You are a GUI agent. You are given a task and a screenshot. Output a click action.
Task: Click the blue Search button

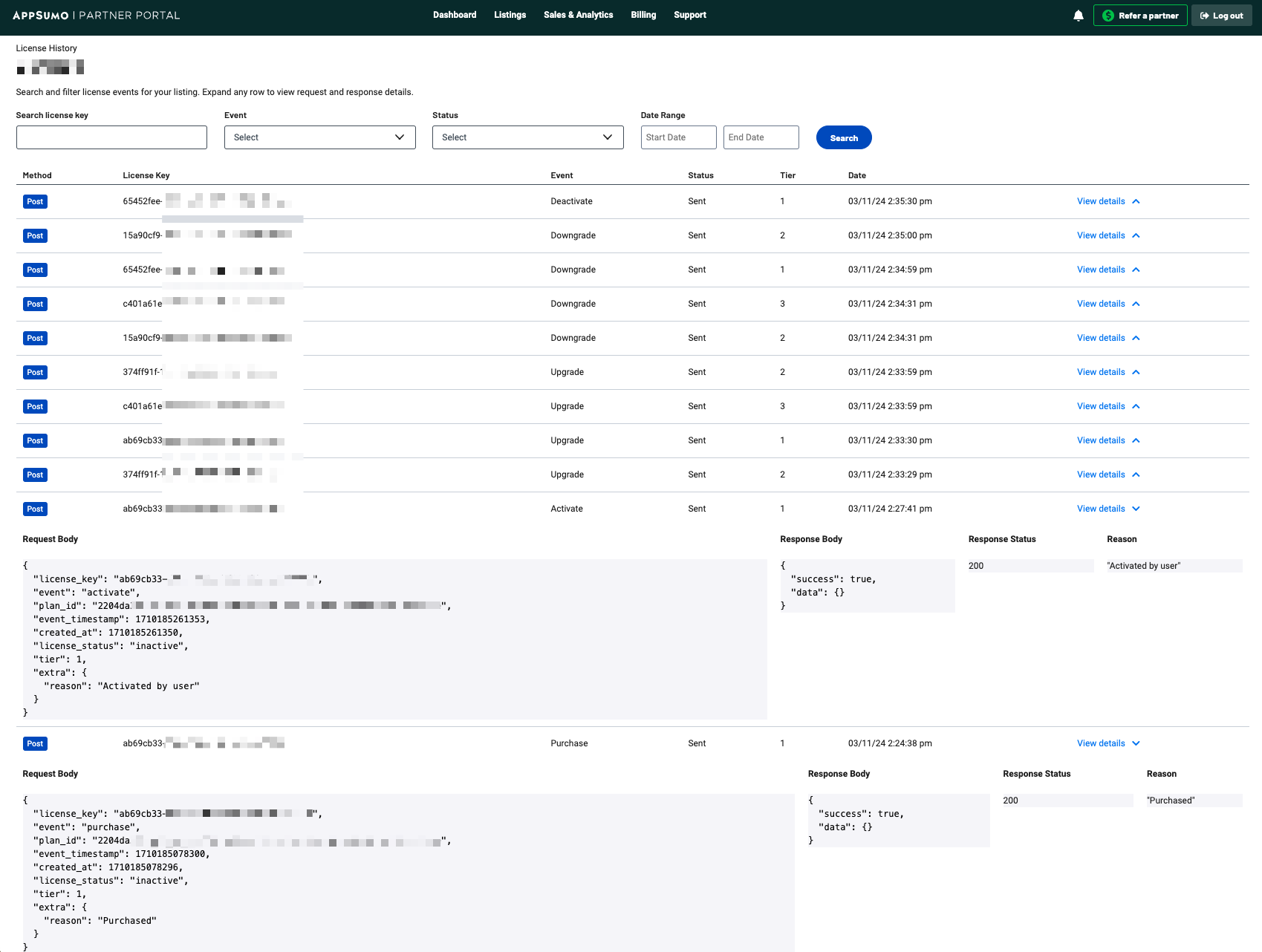pos(844,137)
